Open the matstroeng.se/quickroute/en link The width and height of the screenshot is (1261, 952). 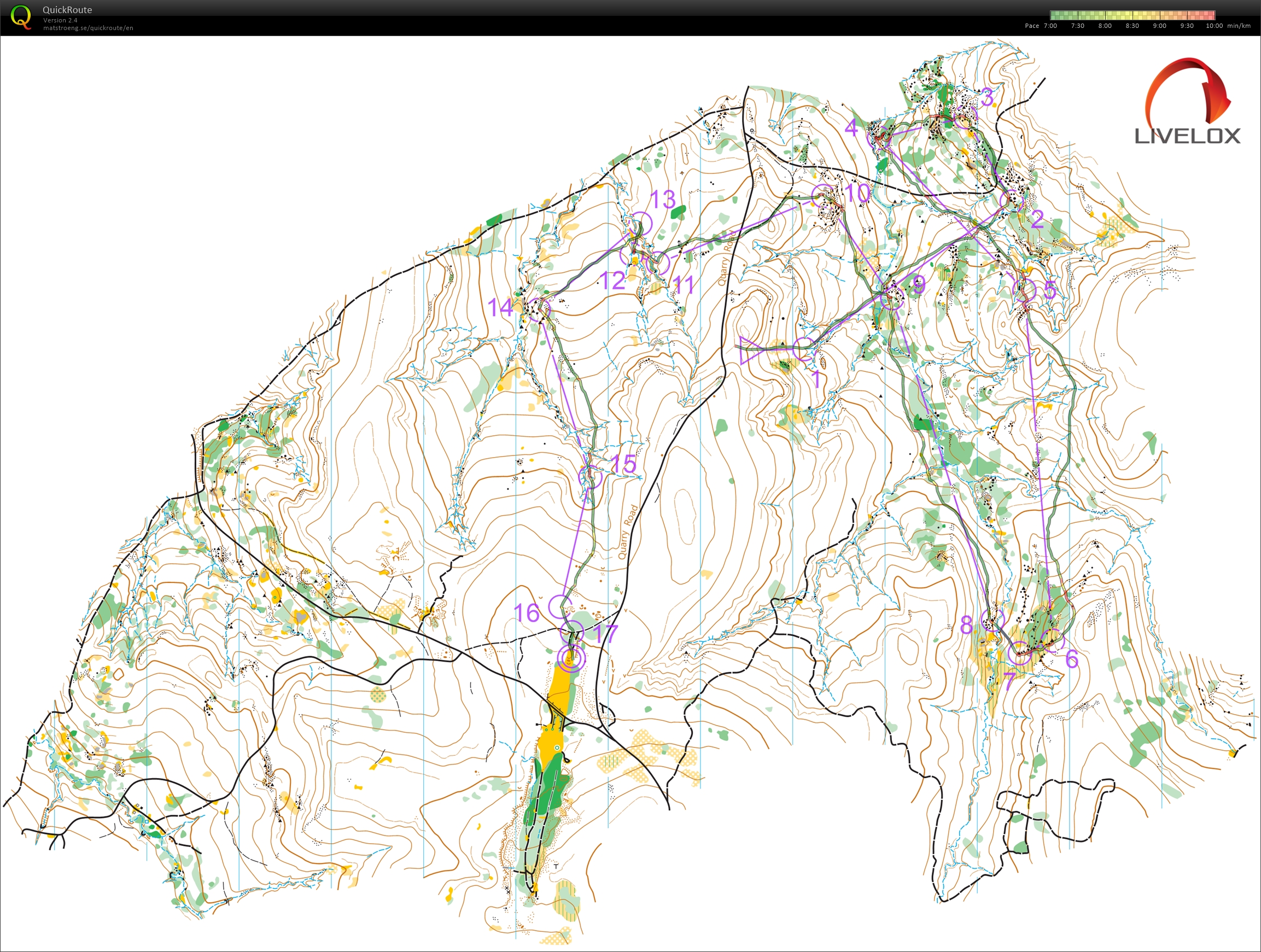[88, 28]
